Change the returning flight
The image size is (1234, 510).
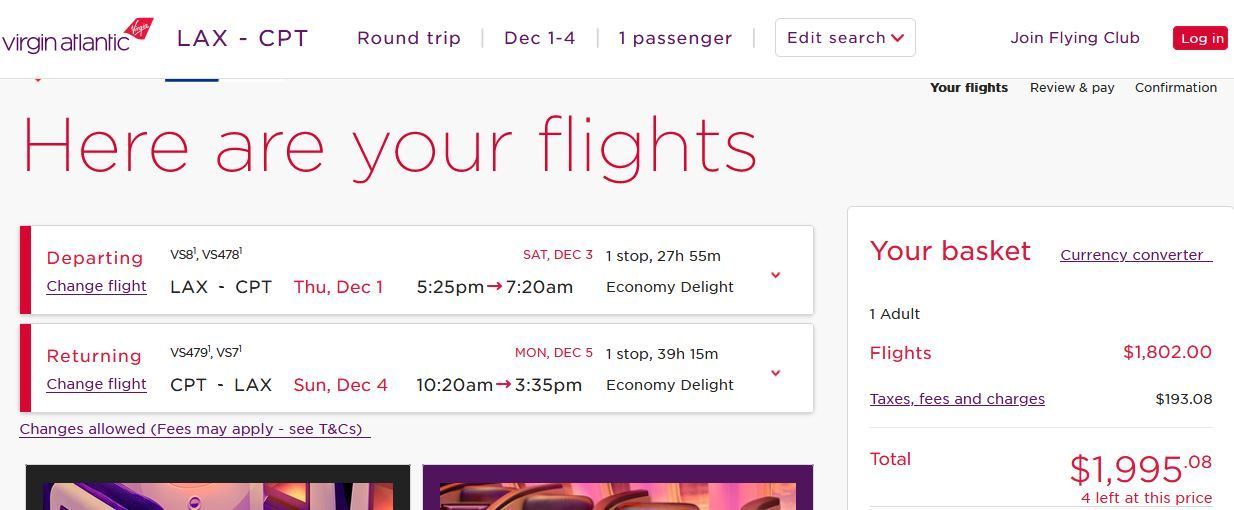tap(96, 384)
